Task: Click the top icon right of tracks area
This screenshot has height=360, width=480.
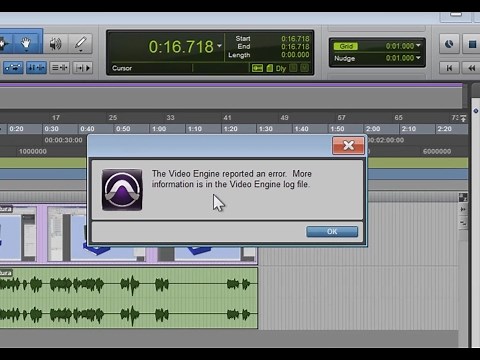Action: pyautogui.click(x=463, y=197)
